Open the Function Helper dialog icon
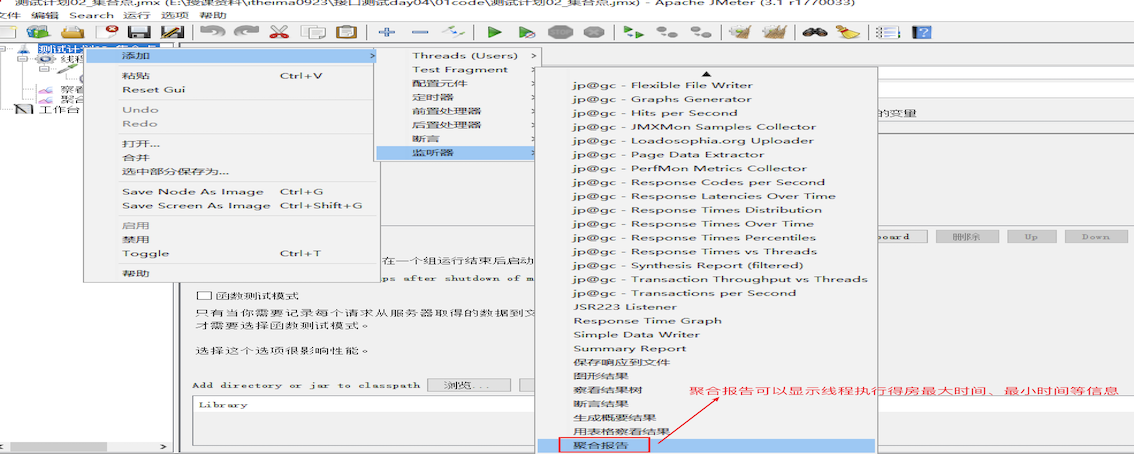This screenshot has height=454, width=1134. click(x=887, y=32)
